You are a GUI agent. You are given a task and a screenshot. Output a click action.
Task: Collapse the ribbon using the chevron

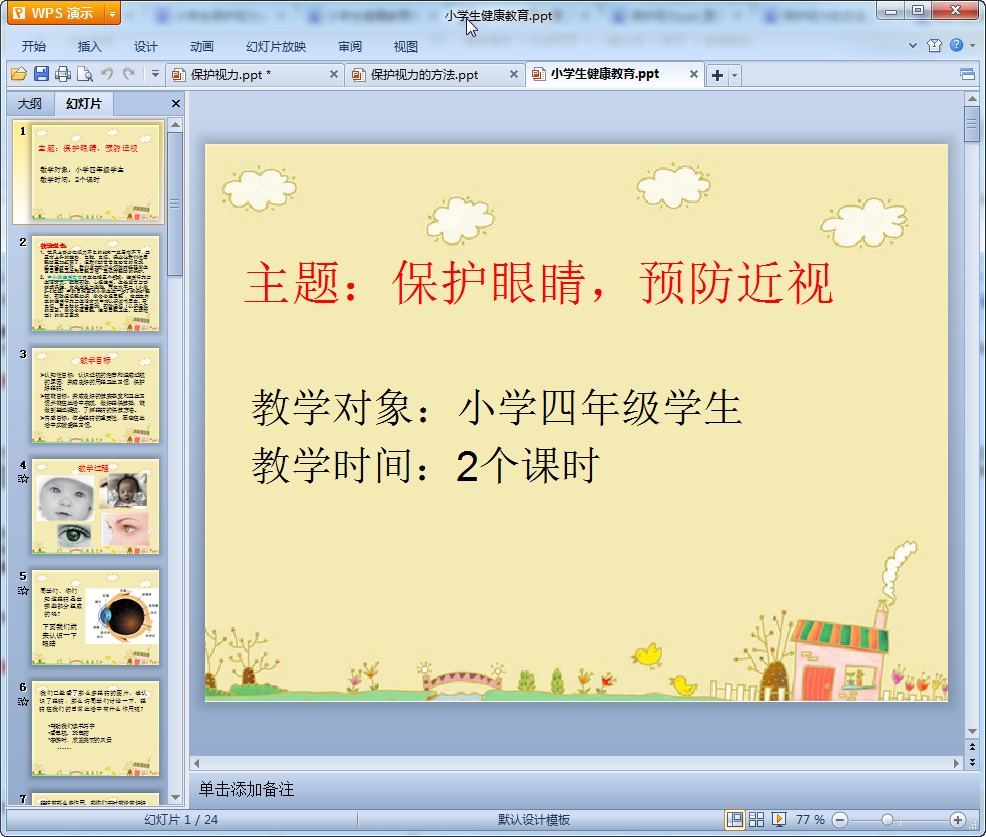pos(913,45)
